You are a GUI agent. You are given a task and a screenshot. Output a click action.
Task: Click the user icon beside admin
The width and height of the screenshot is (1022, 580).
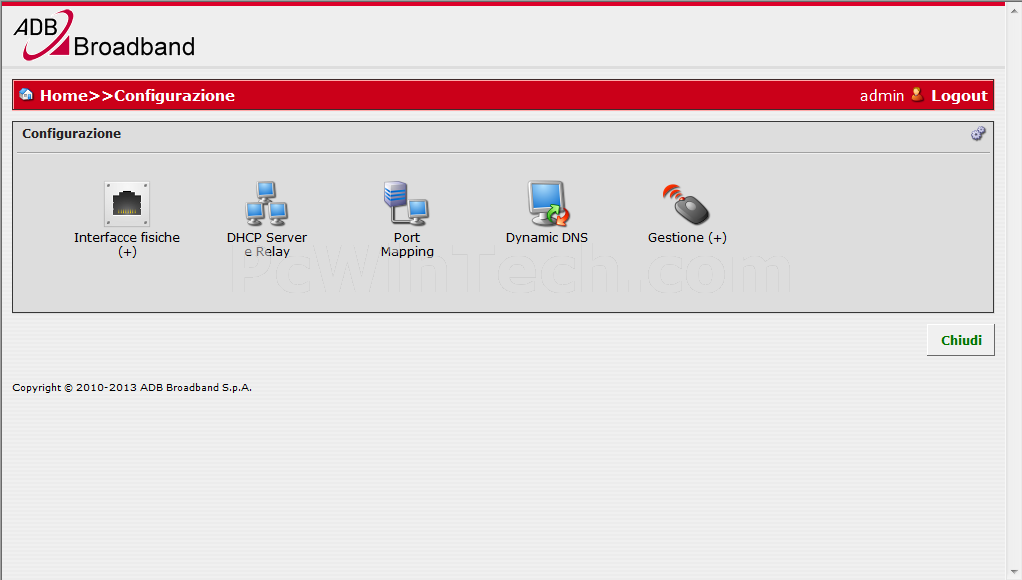(917, 95)
